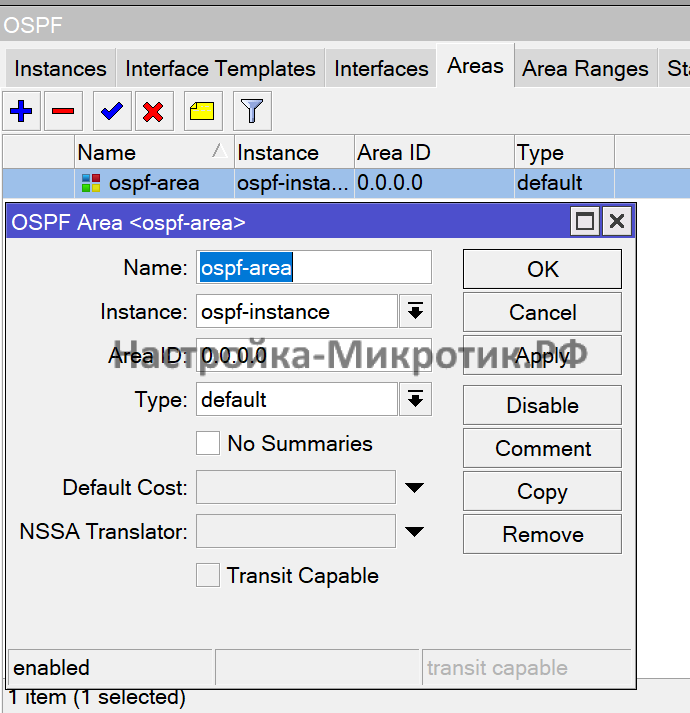The height and width of the screenshot is (713, 690).
Task: Add a new OSPF area with plus icon
Action: [x=21, y=111]
